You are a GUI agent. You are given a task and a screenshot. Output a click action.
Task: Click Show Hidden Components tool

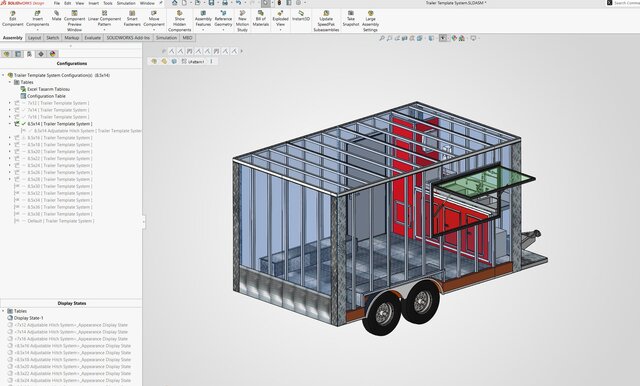pyautogui.click(x=180, y=21)
